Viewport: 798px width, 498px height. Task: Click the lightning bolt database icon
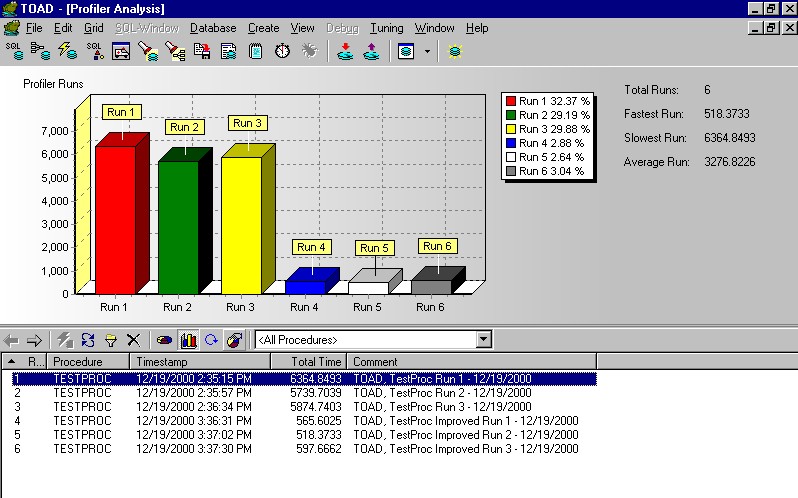[x=68, y=51]
